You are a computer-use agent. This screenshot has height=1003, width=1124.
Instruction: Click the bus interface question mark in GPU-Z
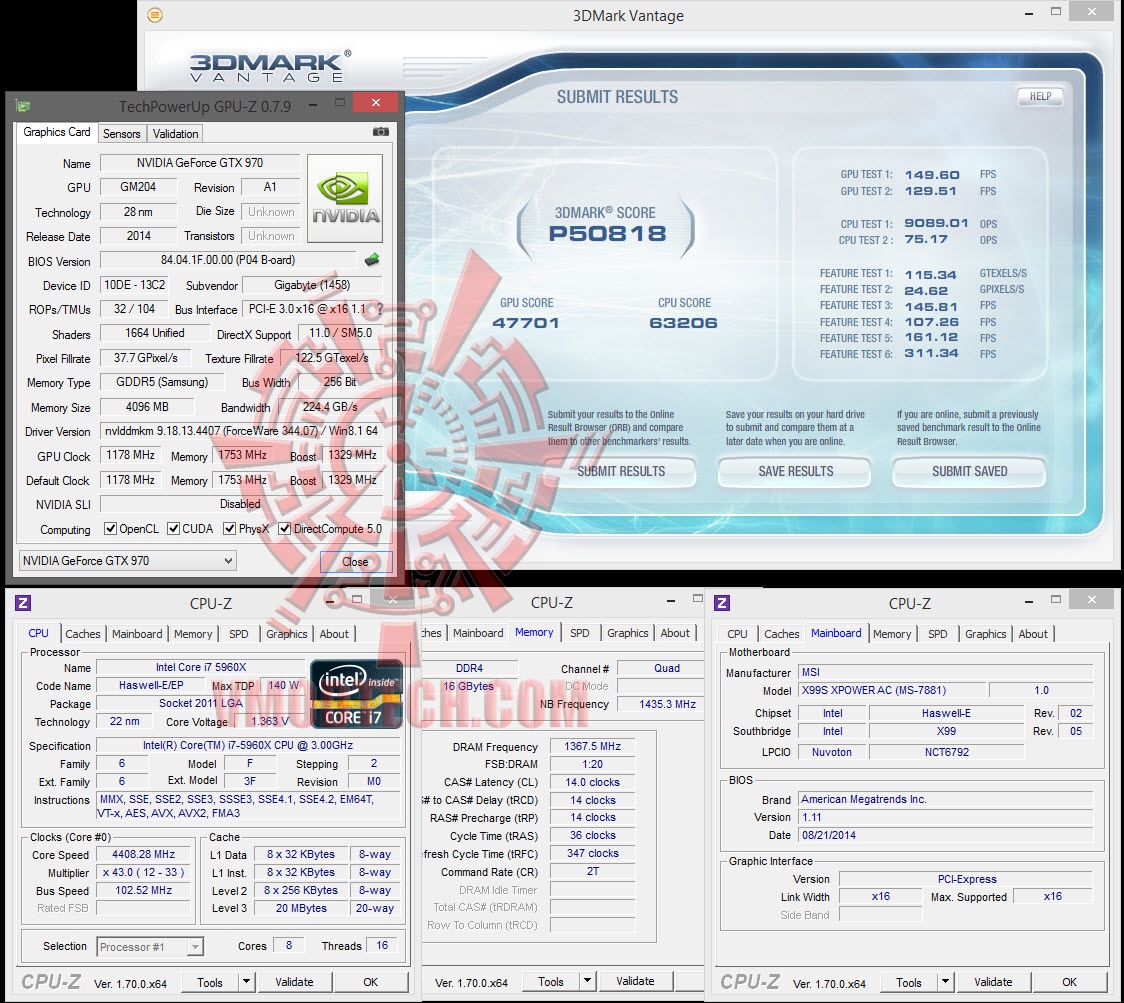pos(380,309)
